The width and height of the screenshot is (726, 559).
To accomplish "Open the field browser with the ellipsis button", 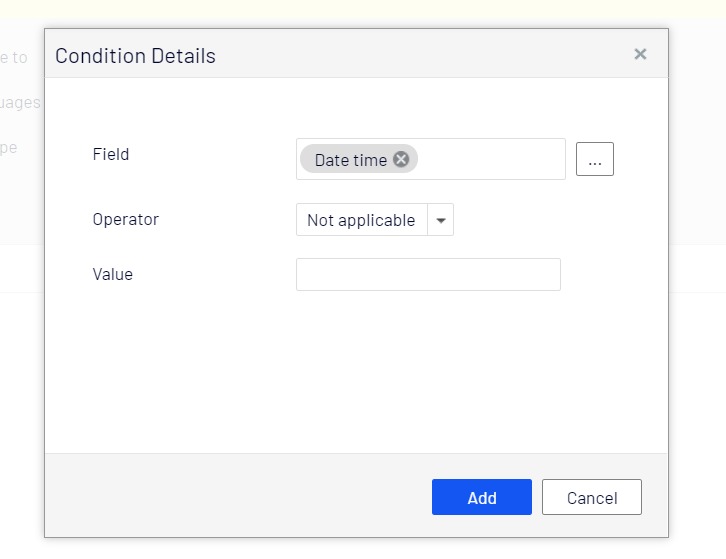I will tap(594, 160).
